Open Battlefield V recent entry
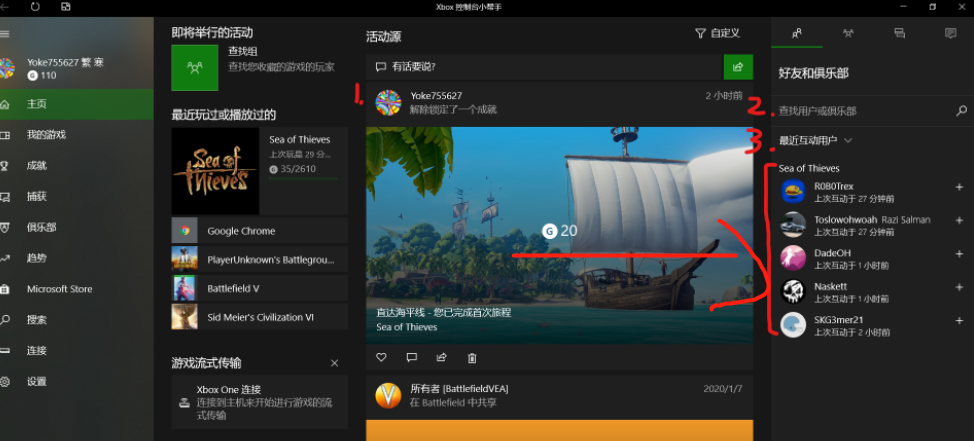 [260, 288]
